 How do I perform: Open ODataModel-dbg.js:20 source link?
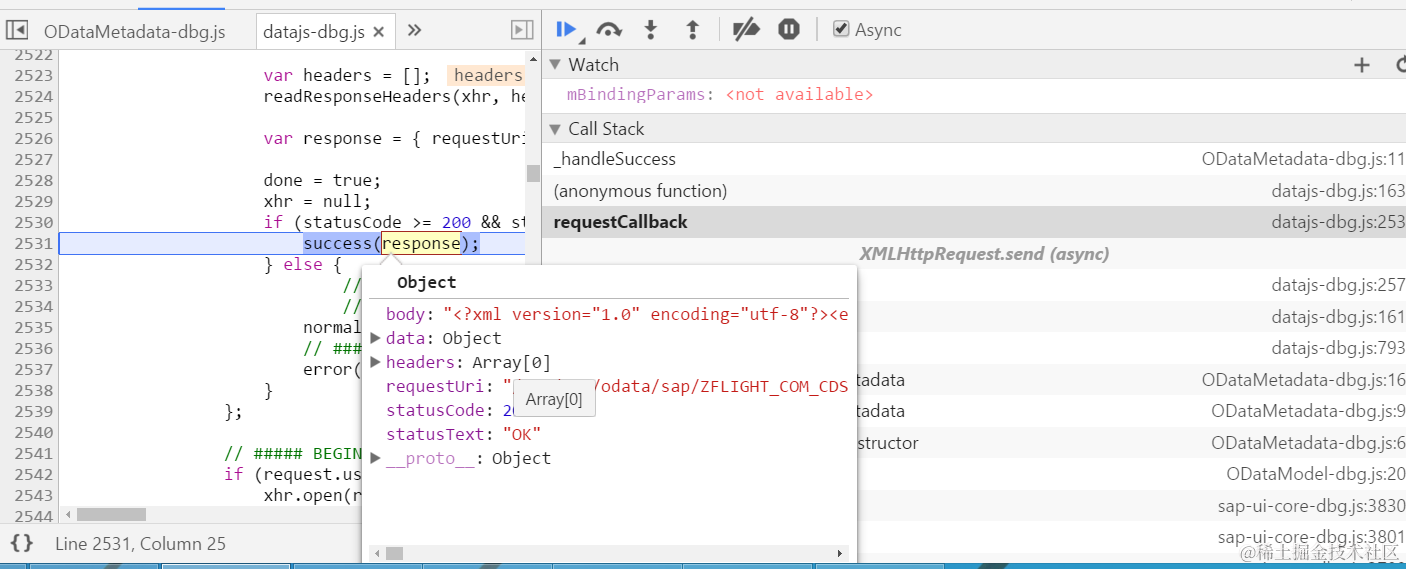1316,474
